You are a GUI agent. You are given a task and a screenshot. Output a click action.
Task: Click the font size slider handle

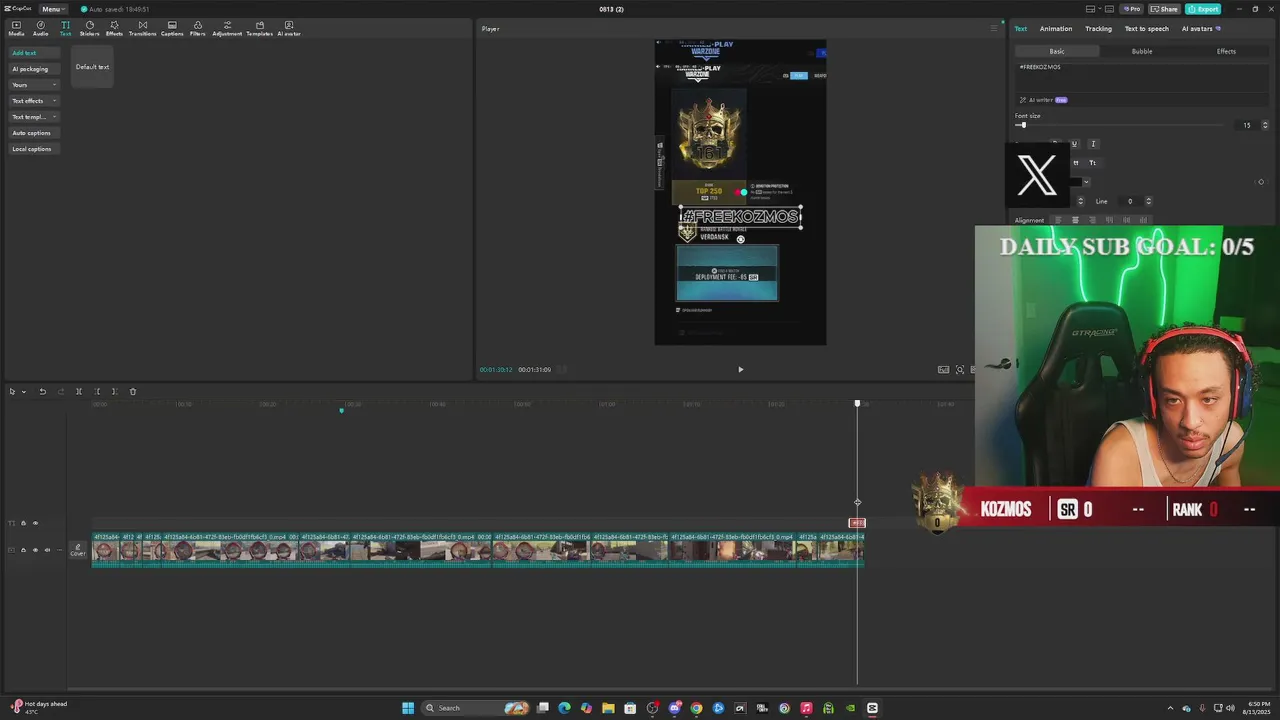(x=1023, y=125)
